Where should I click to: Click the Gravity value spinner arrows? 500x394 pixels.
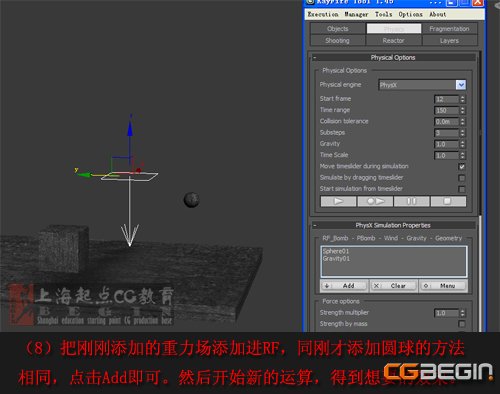click(462, 144)
